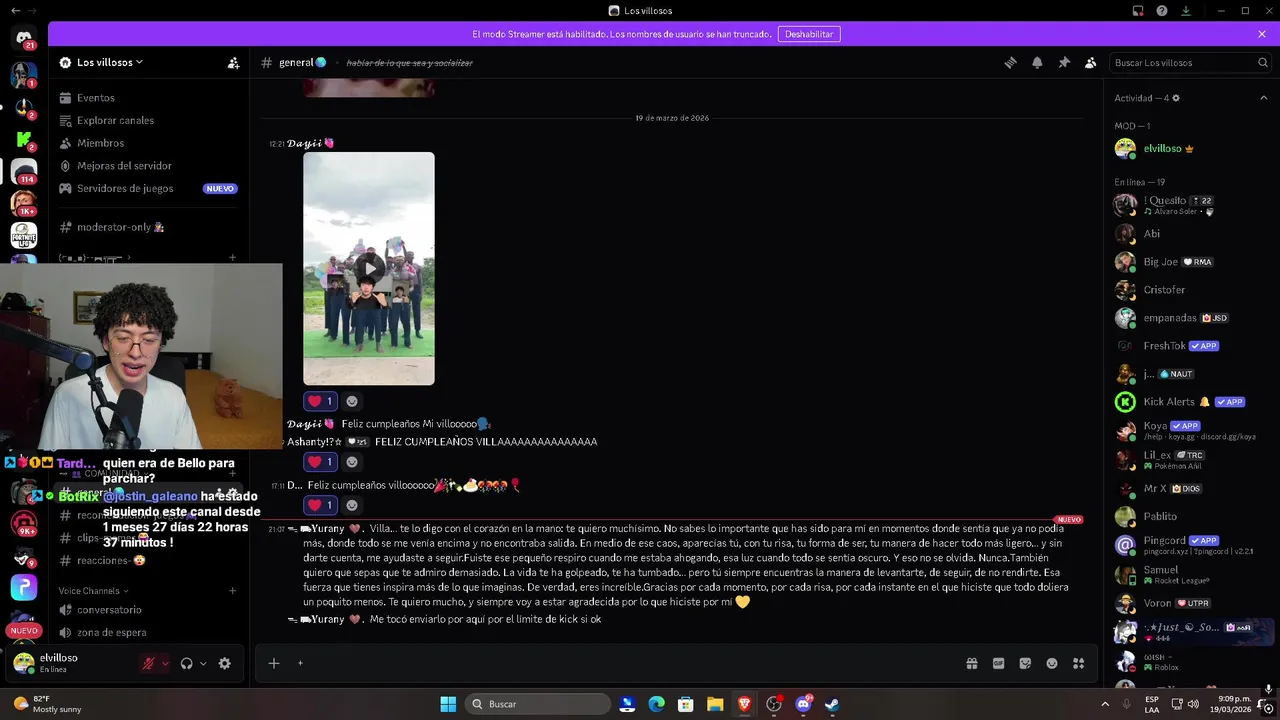
Task: Click the taskbar Buscar search box
Action: 539,704
